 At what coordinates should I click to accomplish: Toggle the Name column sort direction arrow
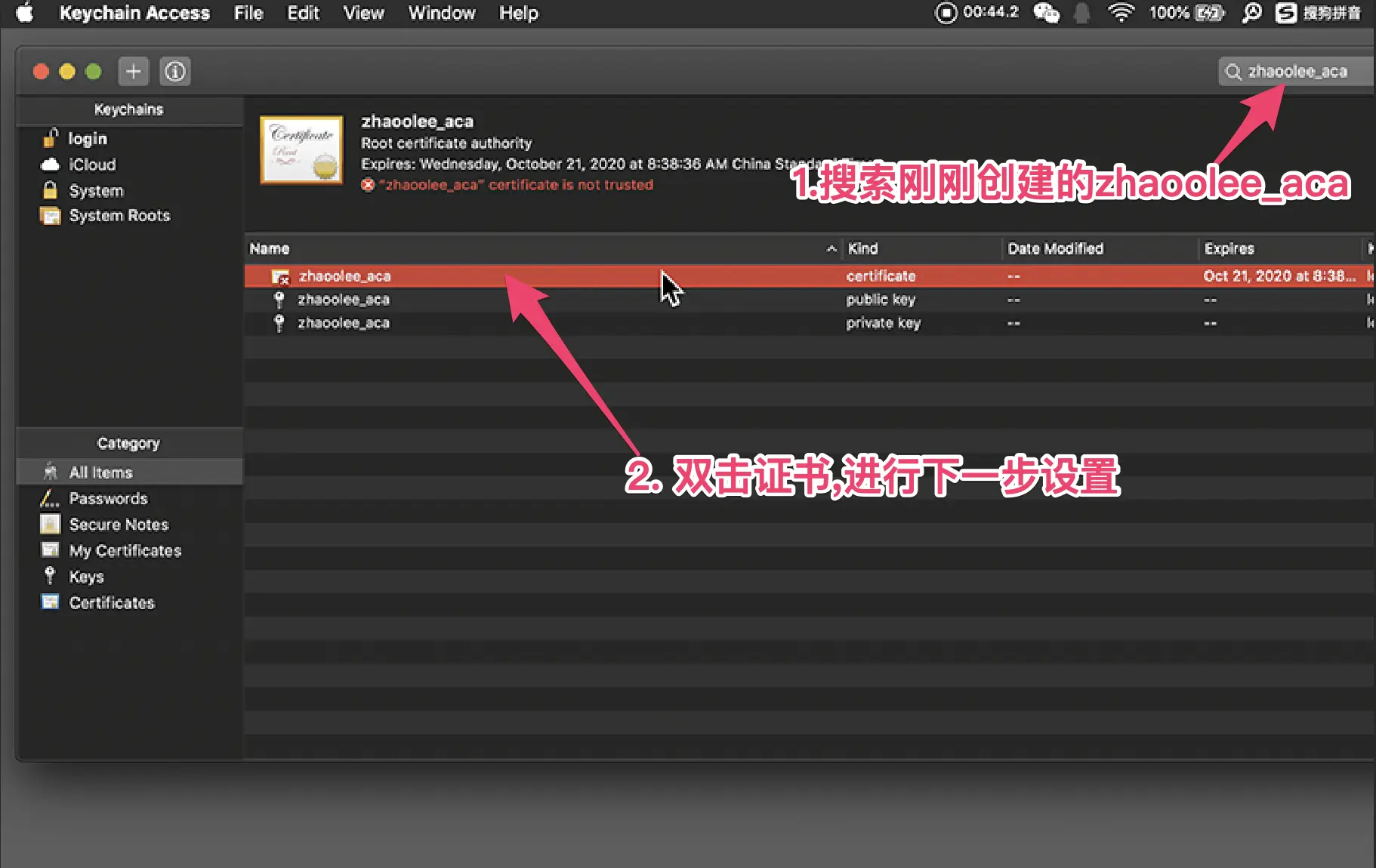[831, 248]
